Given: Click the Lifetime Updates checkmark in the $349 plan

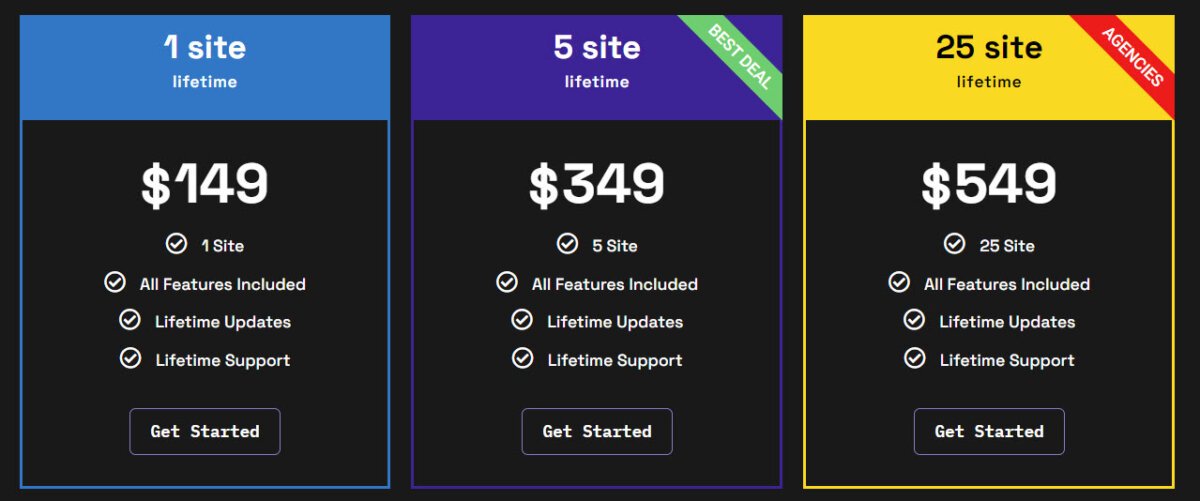Looking at the screenshot, I should coord(522,320).
